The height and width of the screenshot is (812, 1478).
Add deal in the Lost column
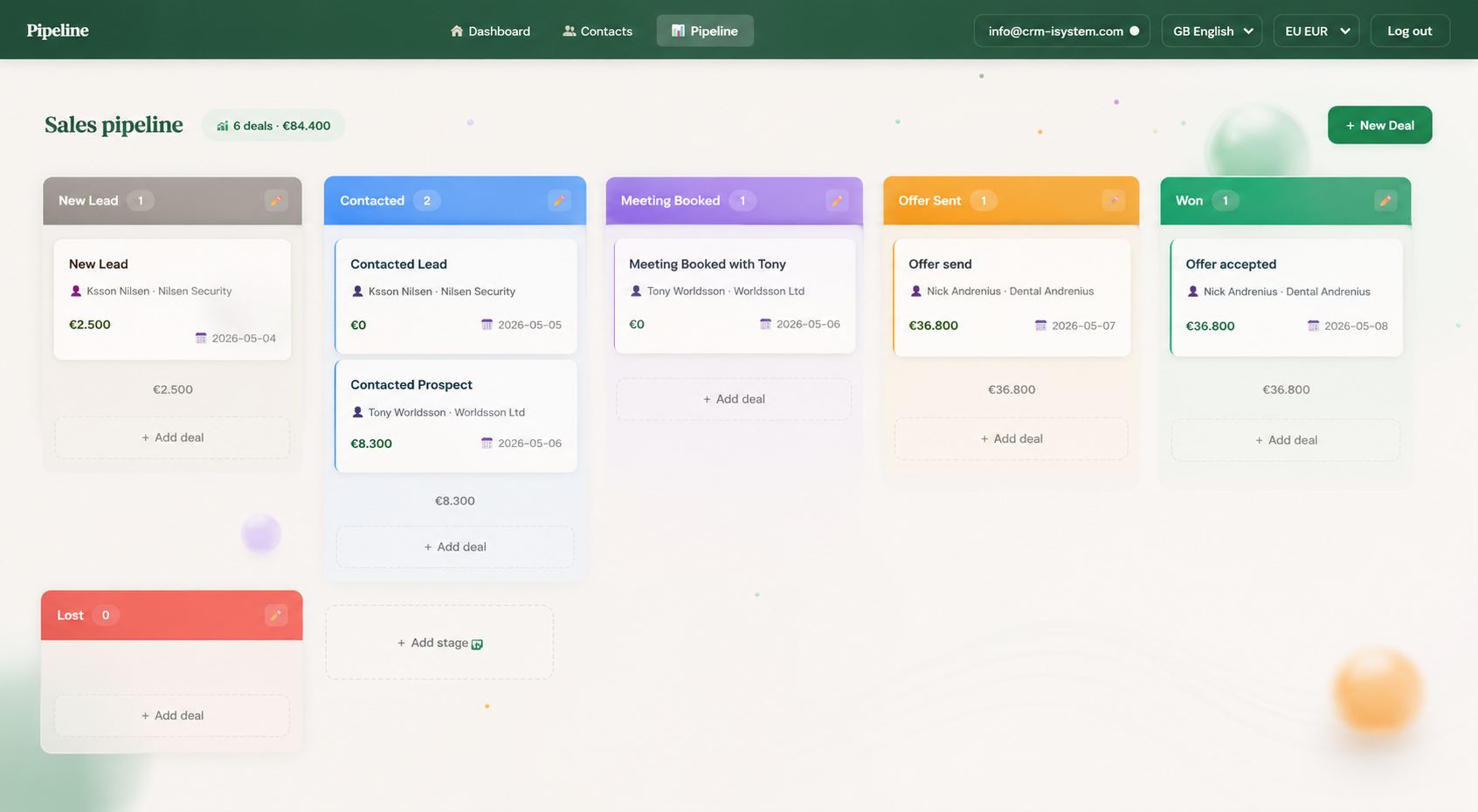point(172,715)
